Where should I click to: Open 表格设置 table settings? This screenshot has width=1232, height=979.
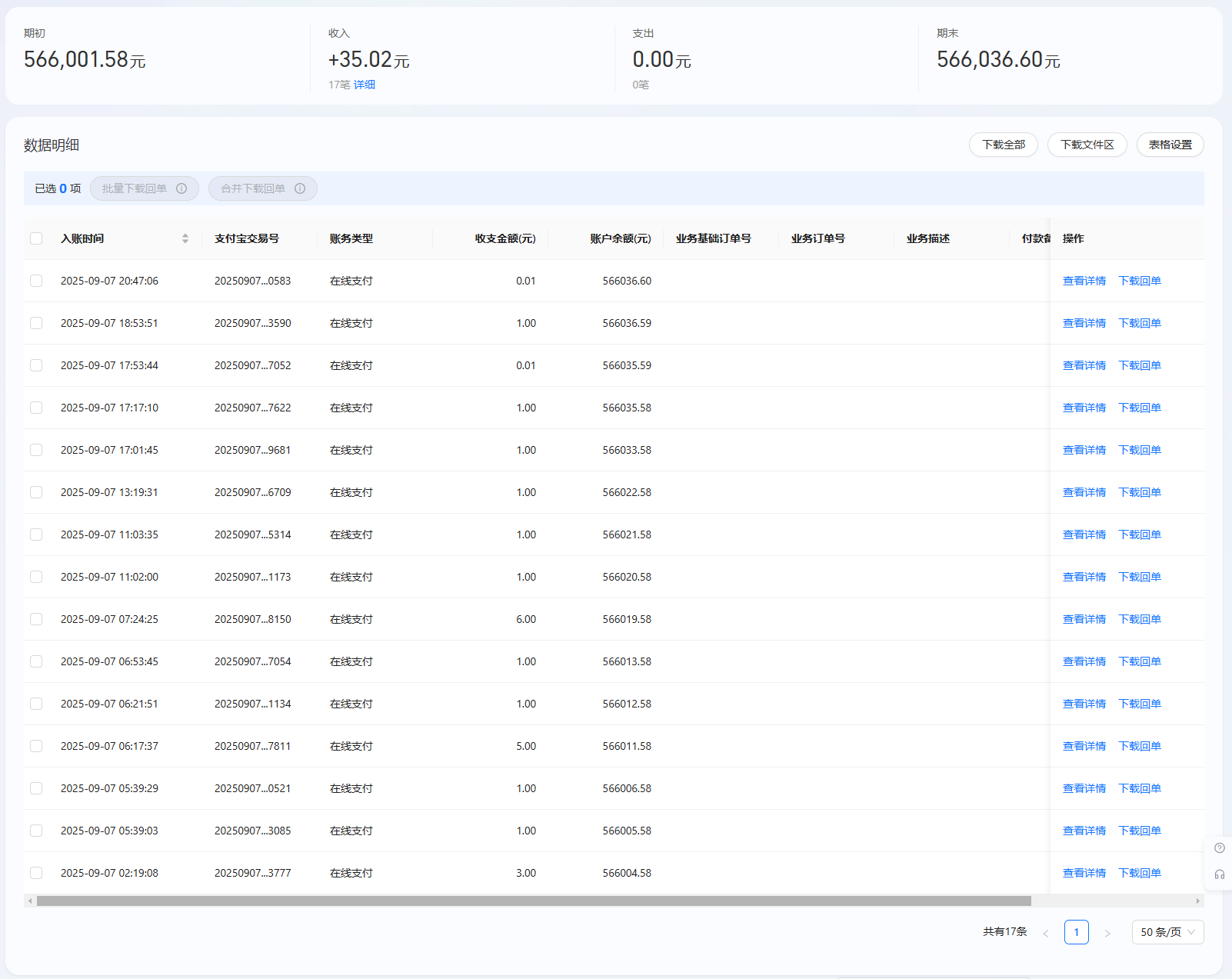(1170, 145)
